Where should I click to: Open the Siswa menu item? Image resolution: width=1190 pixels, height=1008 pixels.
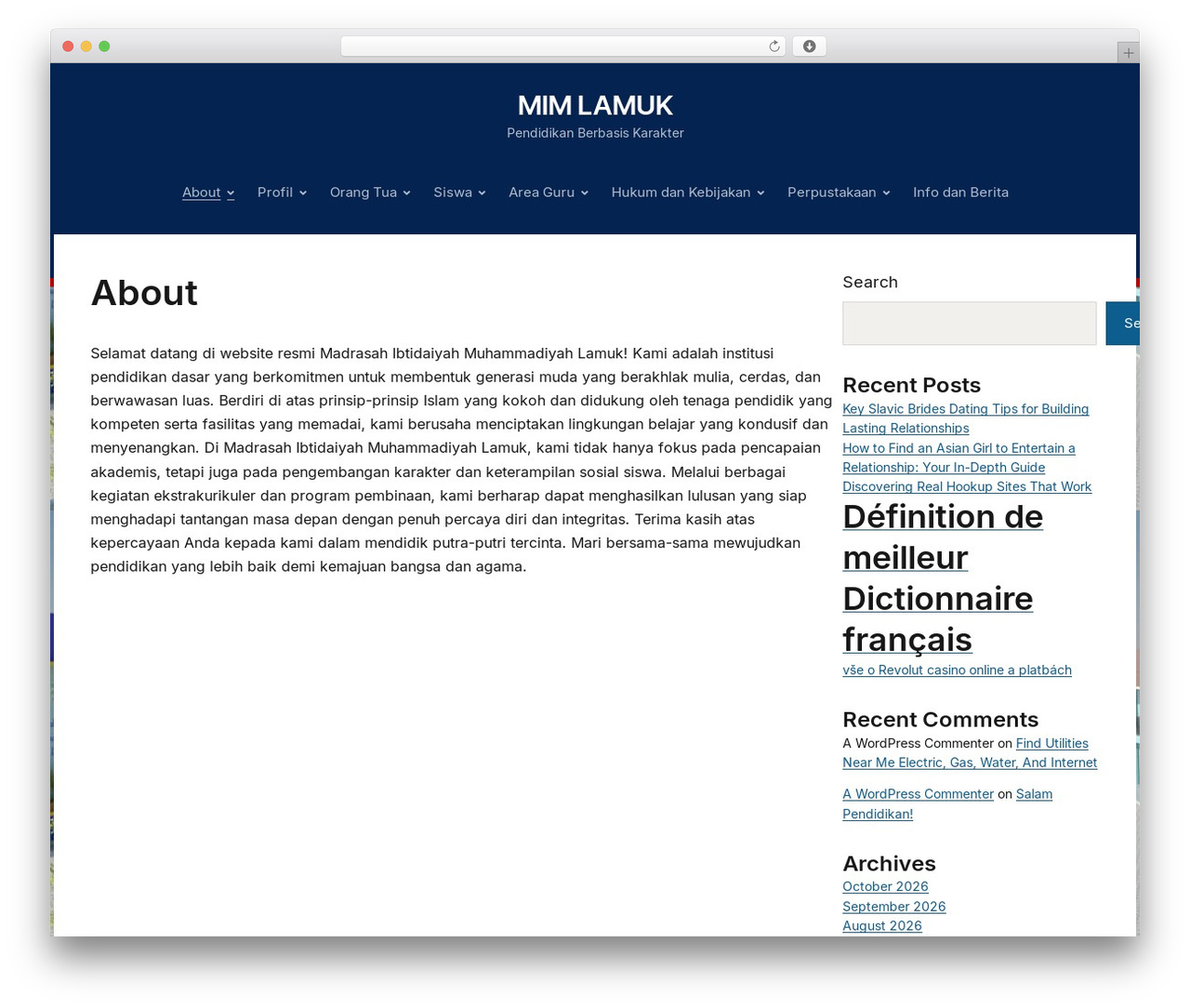point(453,192)
